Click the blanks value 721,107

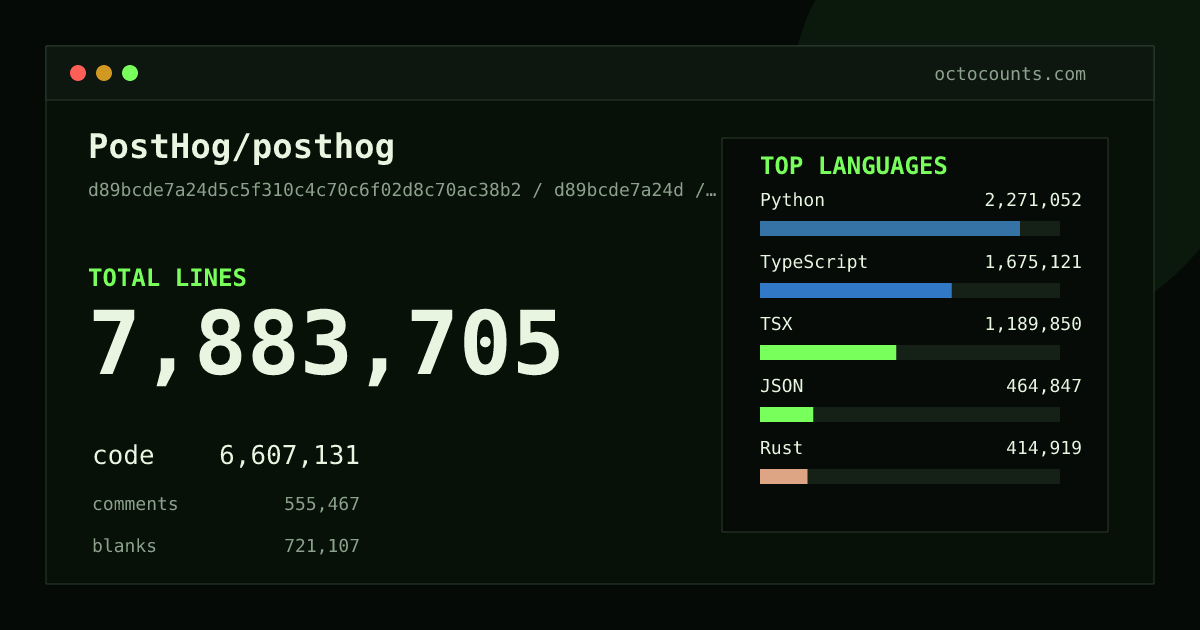pos(322,546)
